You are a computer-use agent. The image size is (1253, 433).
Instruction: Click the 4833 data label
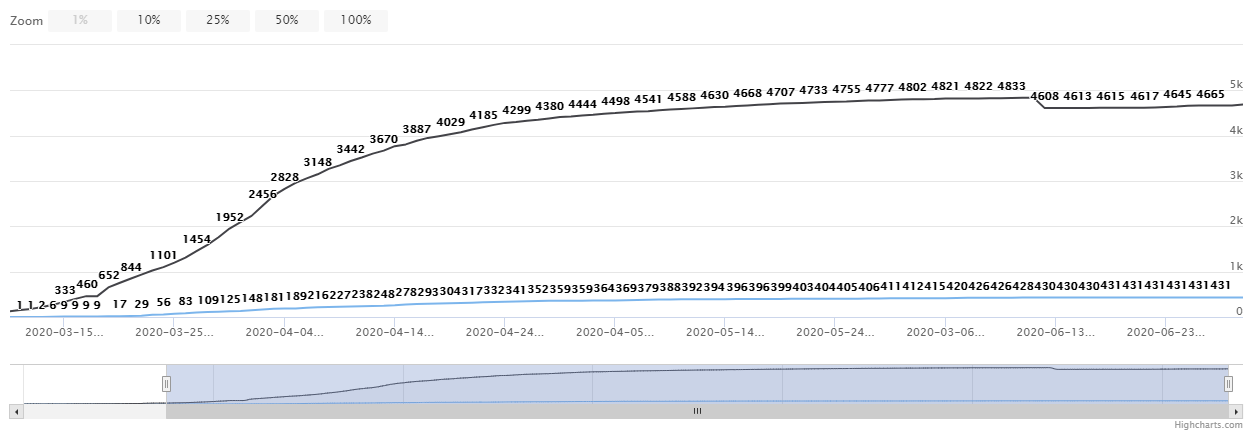pos(1011,86)
